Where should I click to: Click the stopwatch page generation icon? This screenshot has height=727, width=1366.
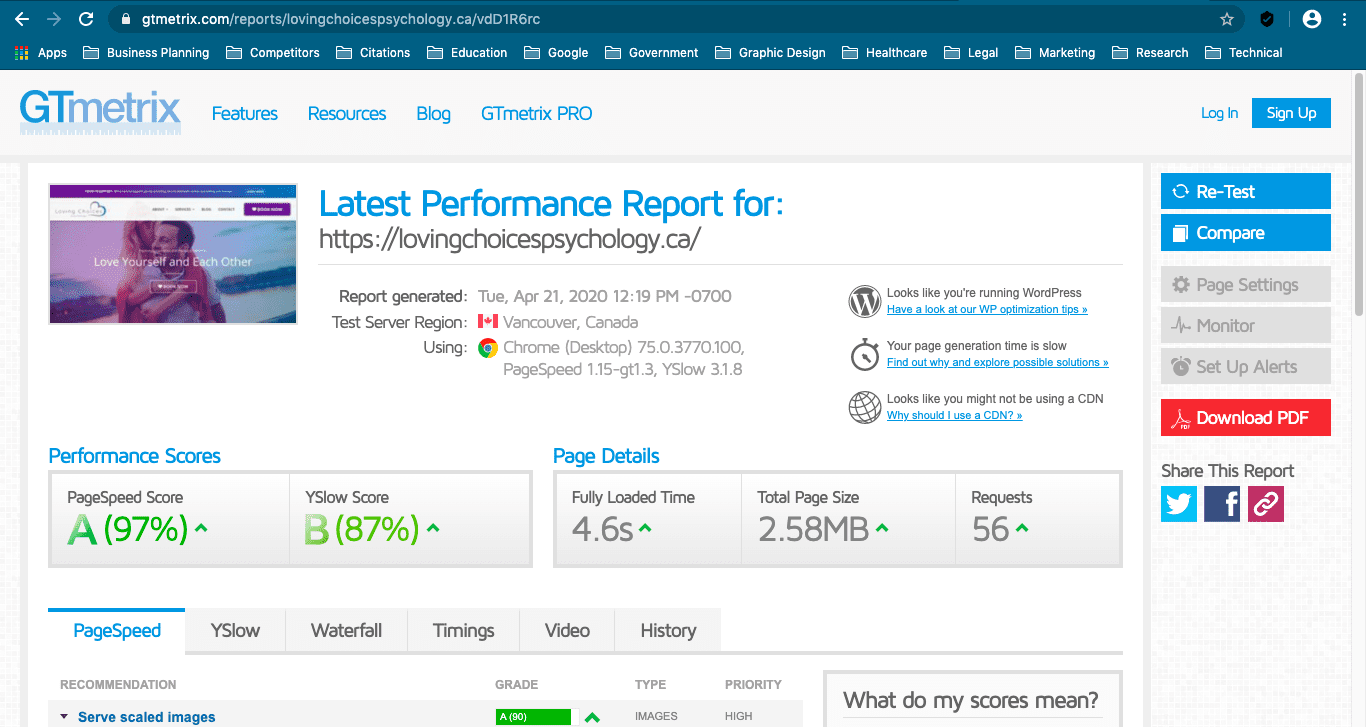(x=864, y=354)
